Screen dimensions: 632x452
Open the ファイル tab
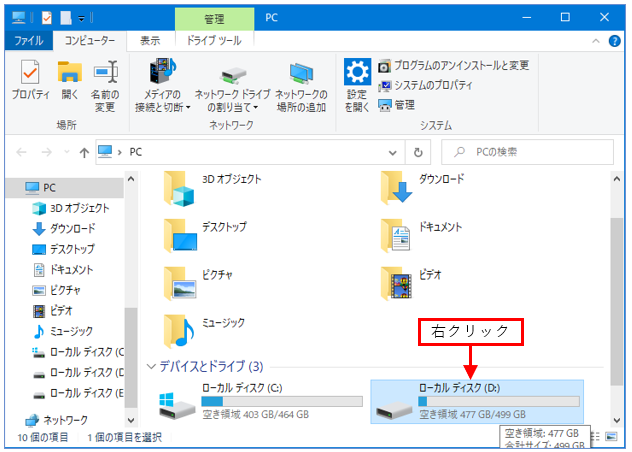coord(29,41)
